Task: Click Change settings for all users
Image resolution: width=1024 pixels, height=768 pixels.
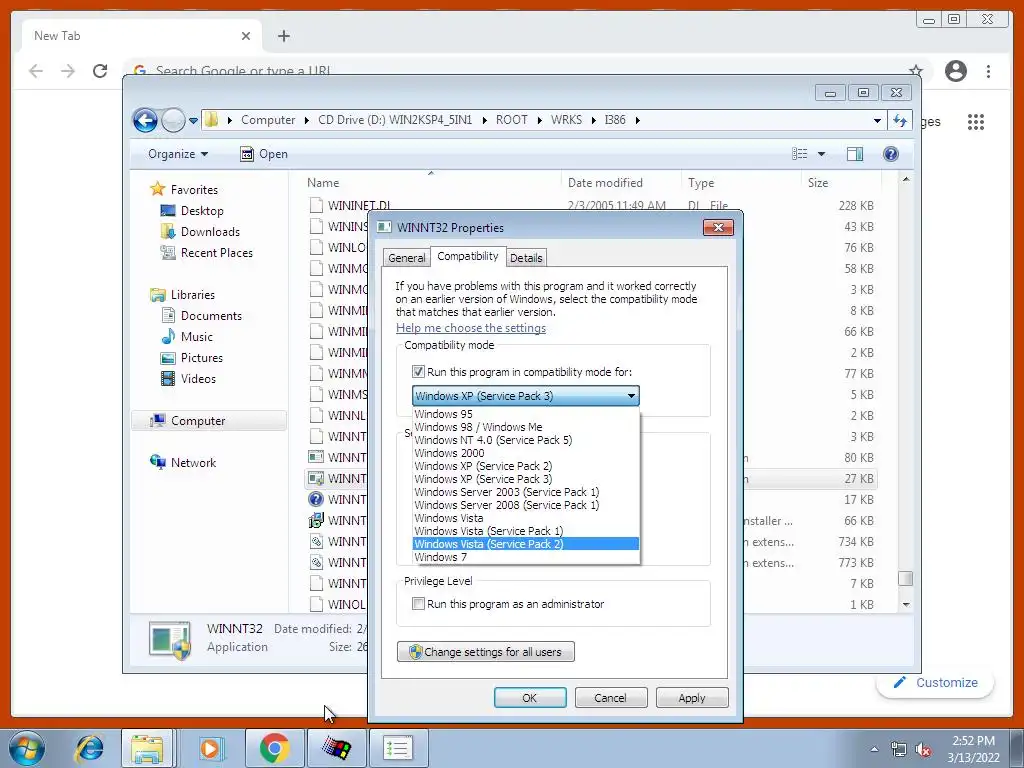Action: 485,652
